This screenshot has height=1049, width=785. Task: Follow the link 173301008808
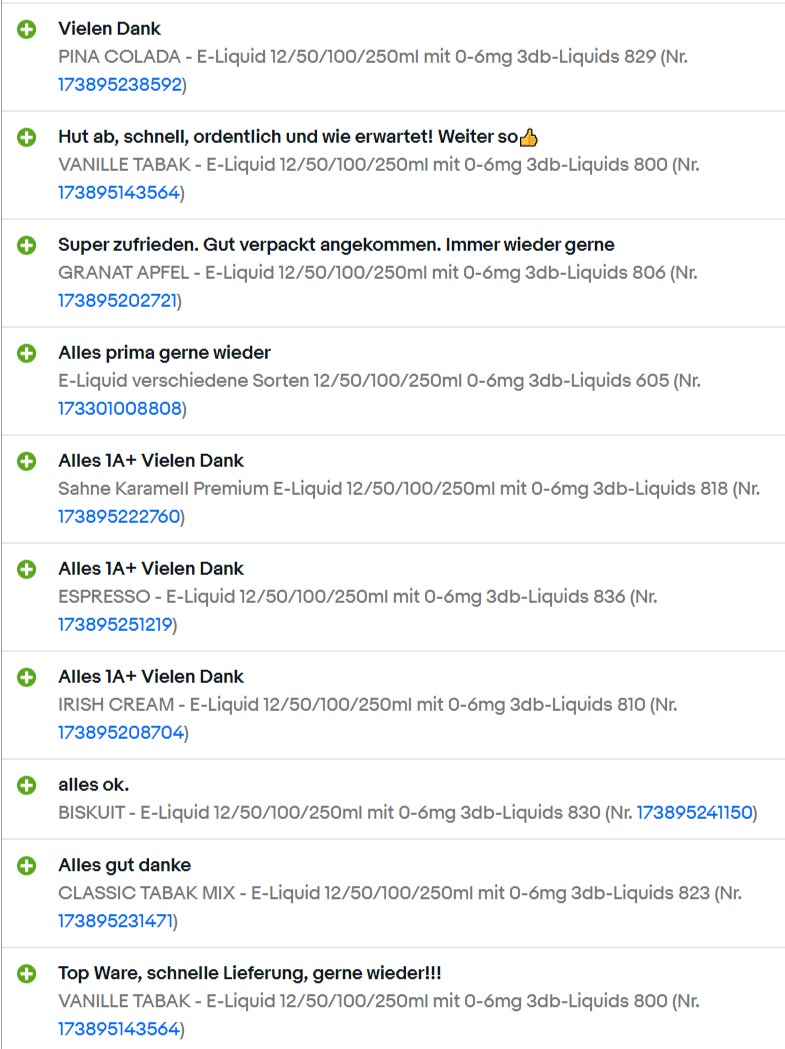coord(120,409)
